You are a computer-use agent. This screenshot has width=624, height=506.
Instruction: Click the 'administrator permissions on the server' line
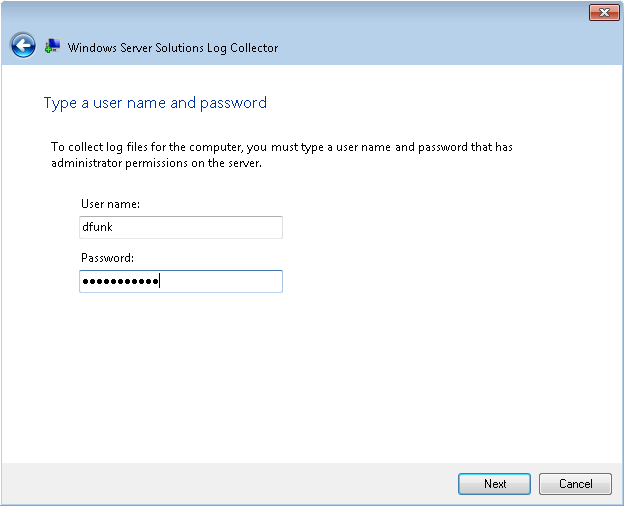[156, 163]
